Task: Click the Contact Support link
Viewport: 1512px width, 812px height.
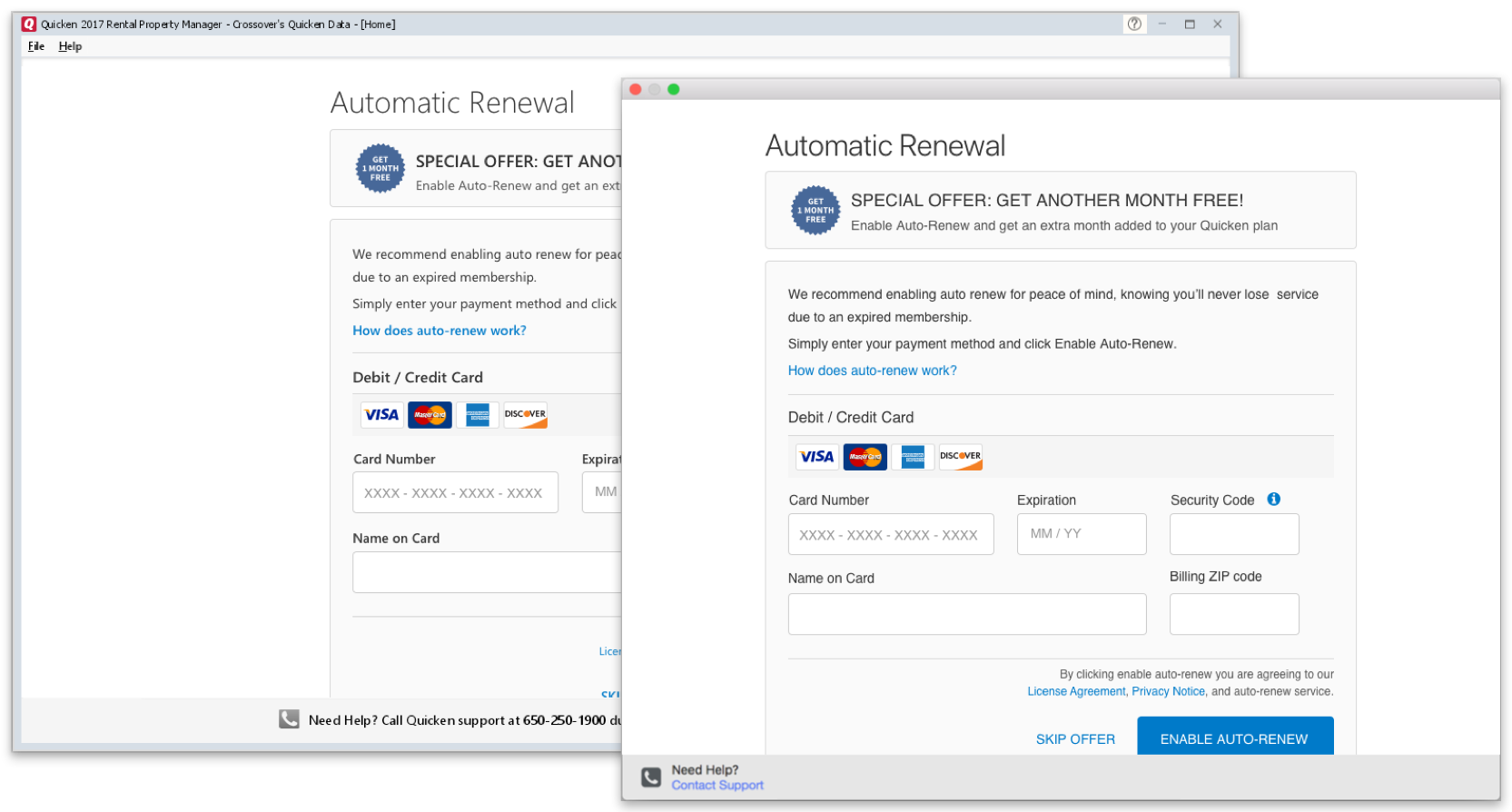Action: pos(717,786)
